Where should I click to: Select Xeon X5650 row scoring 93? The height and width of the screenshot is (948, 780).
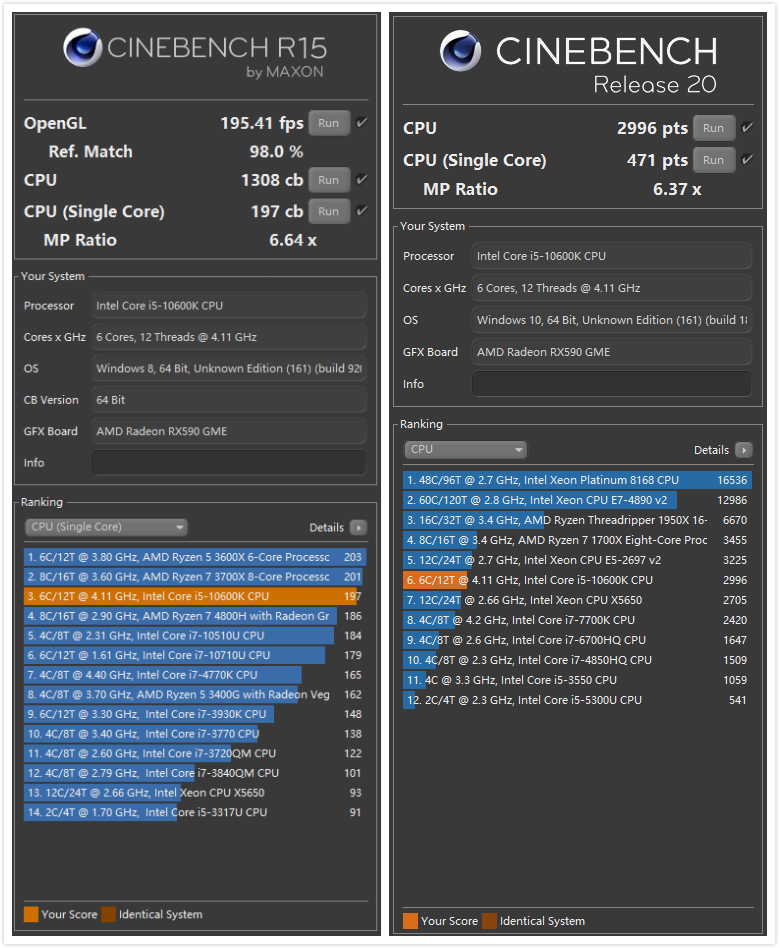(195, 793)
